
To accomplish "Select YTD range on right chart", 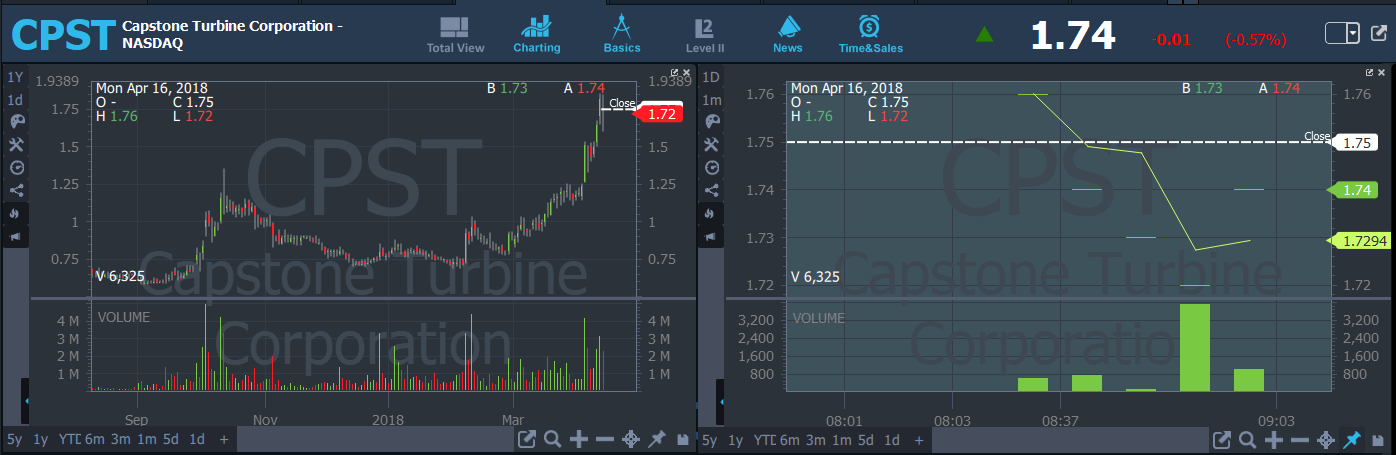I will coord(765,440).
